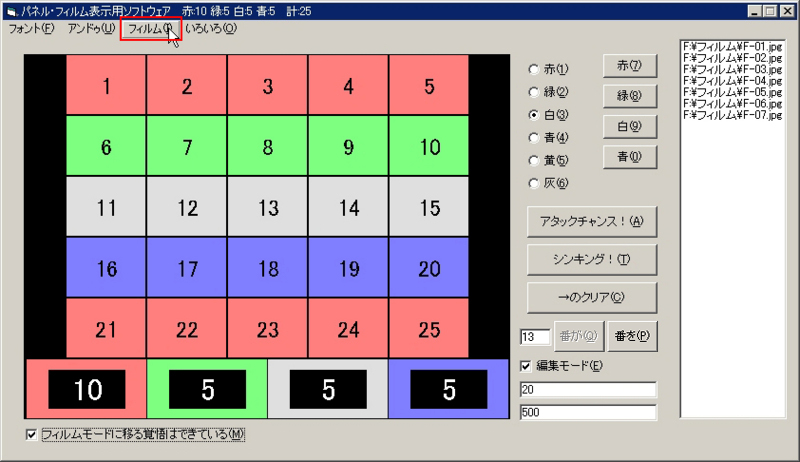Select F:\フィルム\F-06.jpg in the list

[x=732, y=104]
